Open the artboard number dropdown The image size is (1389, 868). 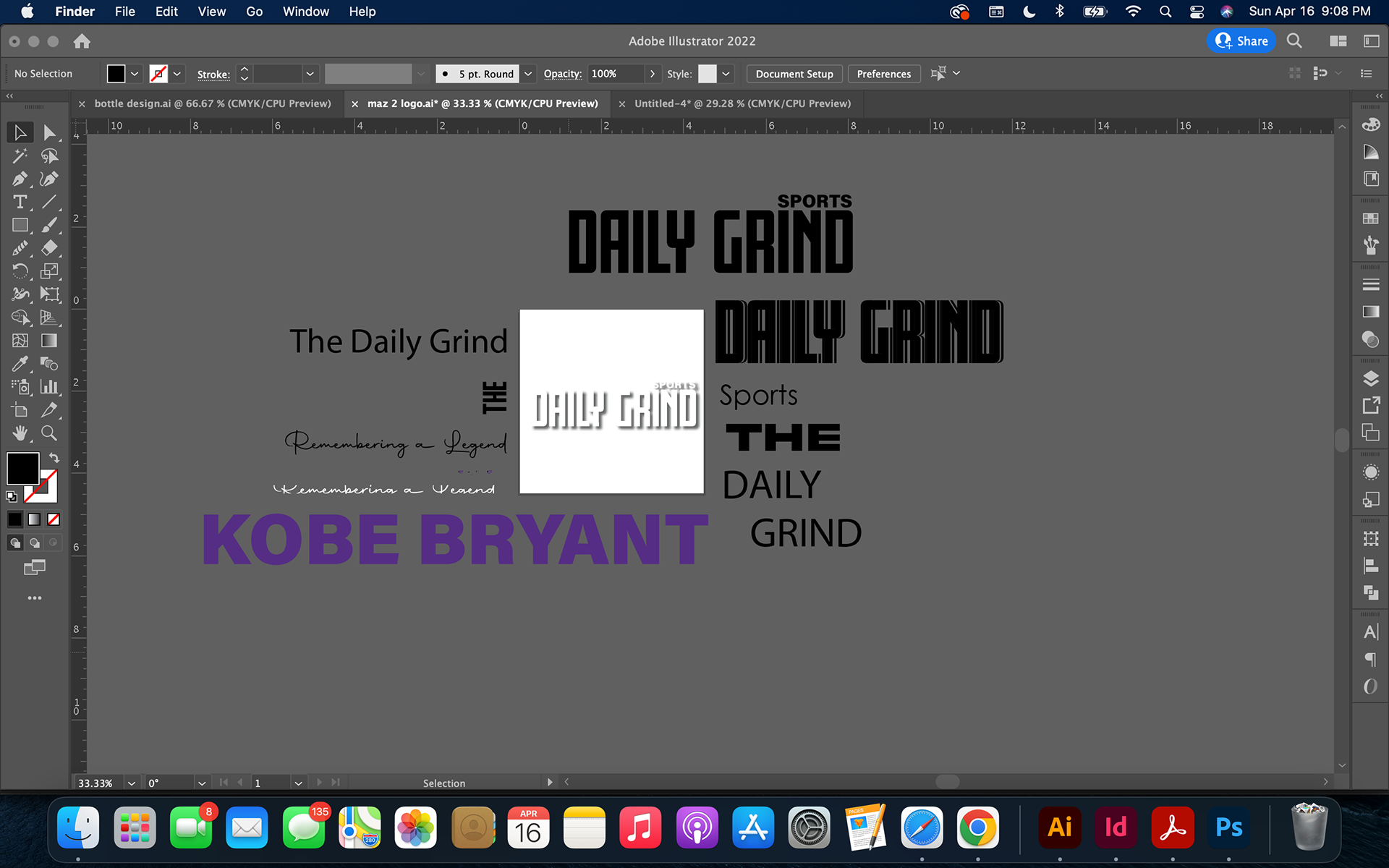tap(298, 783)
